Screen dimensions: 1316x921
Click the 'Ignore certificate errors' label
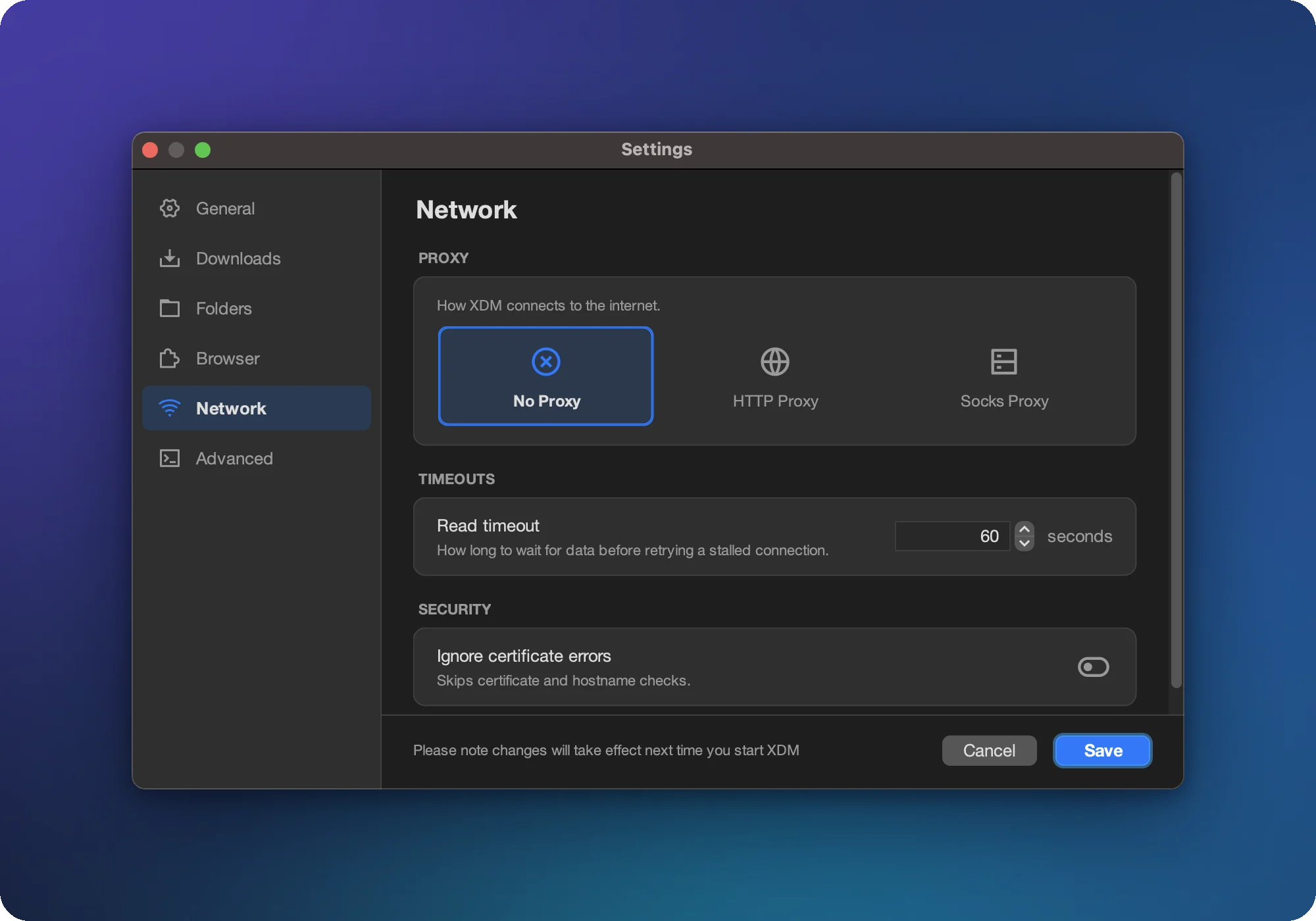[524, 656]
